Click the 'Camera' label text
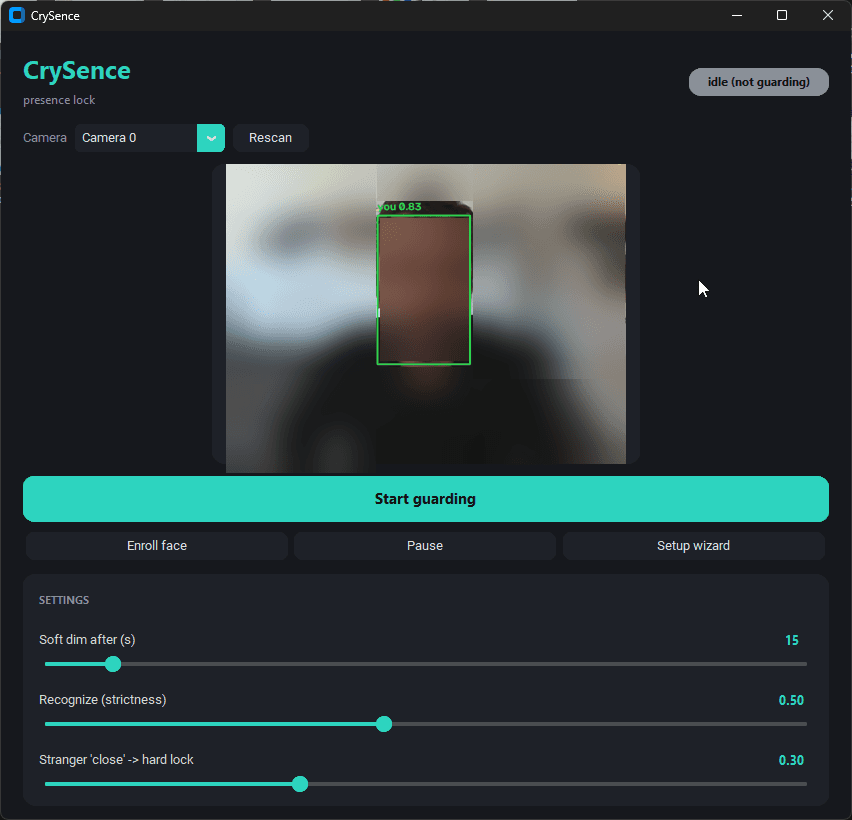 coord(45,138)
